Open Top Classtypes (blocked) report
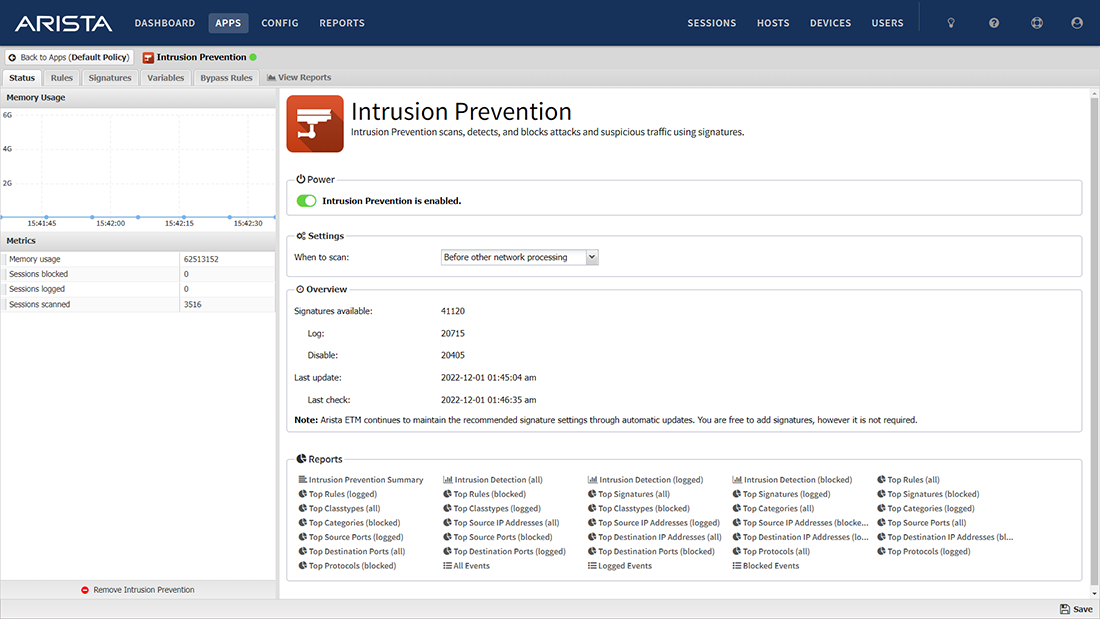This screenshot has width=1100, height=619. (638, 509)
